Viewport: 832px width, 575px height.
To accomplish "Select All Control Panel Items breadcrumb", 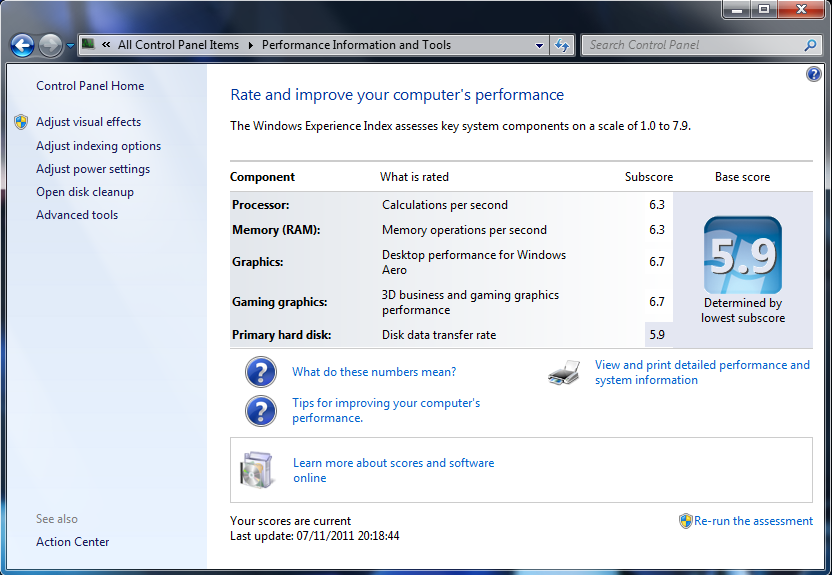I will 178,45.
